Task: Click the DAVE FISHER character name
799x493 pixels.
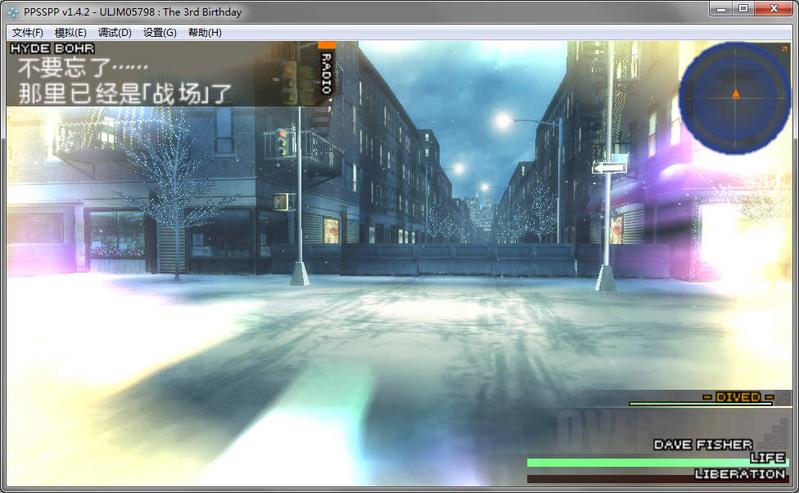Action: [702, 444]
